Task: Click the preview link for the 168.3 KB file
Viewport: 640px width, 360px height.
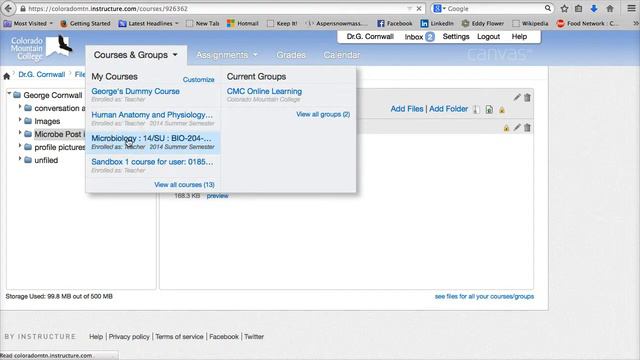Action: click(x=217, y=196)
